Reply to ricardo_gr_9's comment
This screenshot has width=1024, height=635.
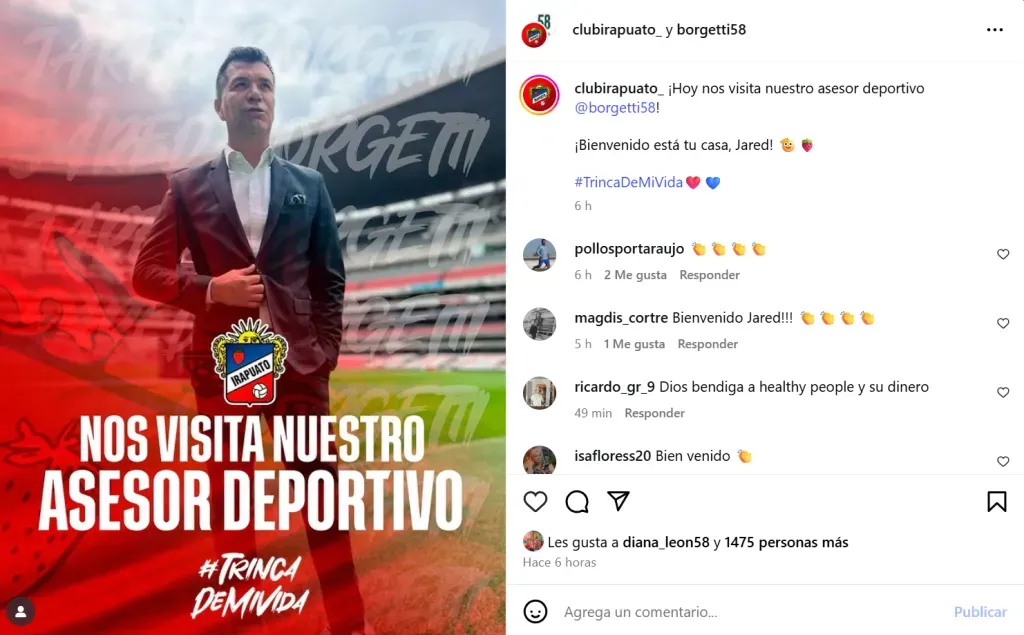pyautogui.click(x=654, y=413)
